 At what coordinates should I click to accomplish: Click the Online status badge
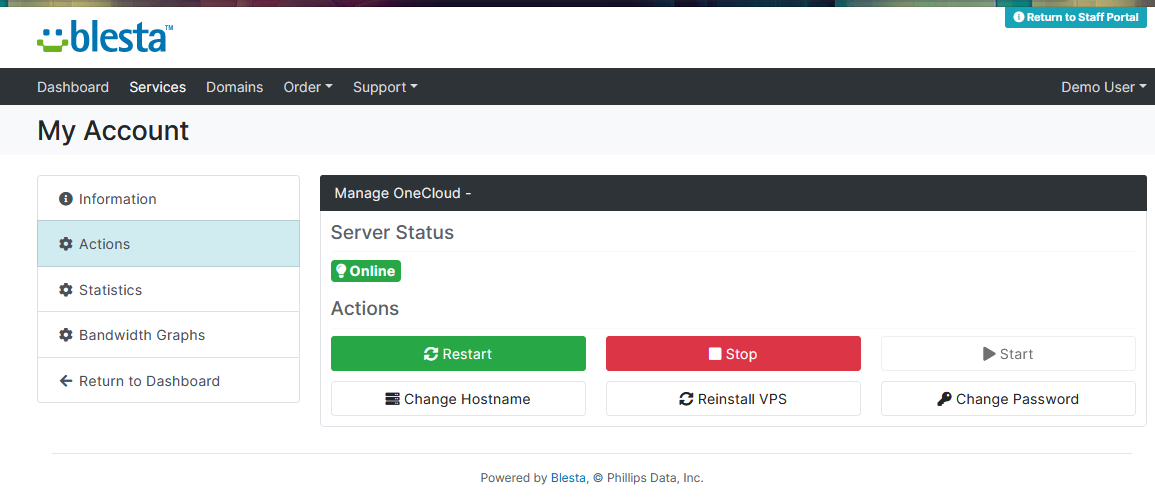pos(366,271)
